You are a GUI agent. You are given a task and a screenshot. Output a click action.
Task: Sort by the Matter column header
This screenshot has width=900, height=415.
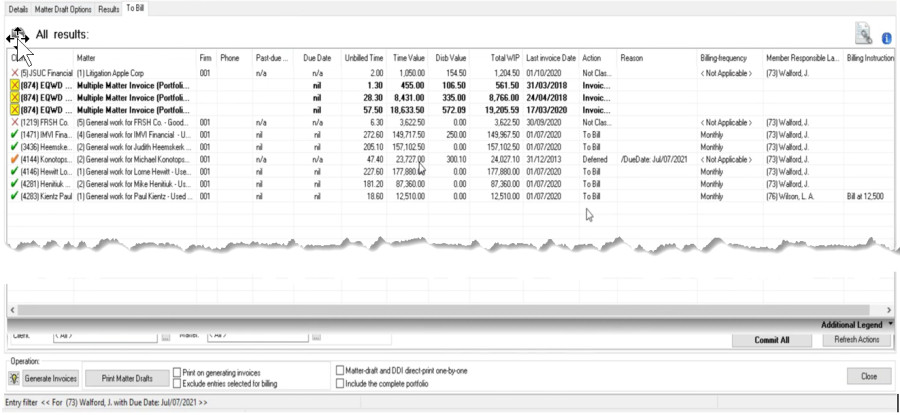(135, 58)
